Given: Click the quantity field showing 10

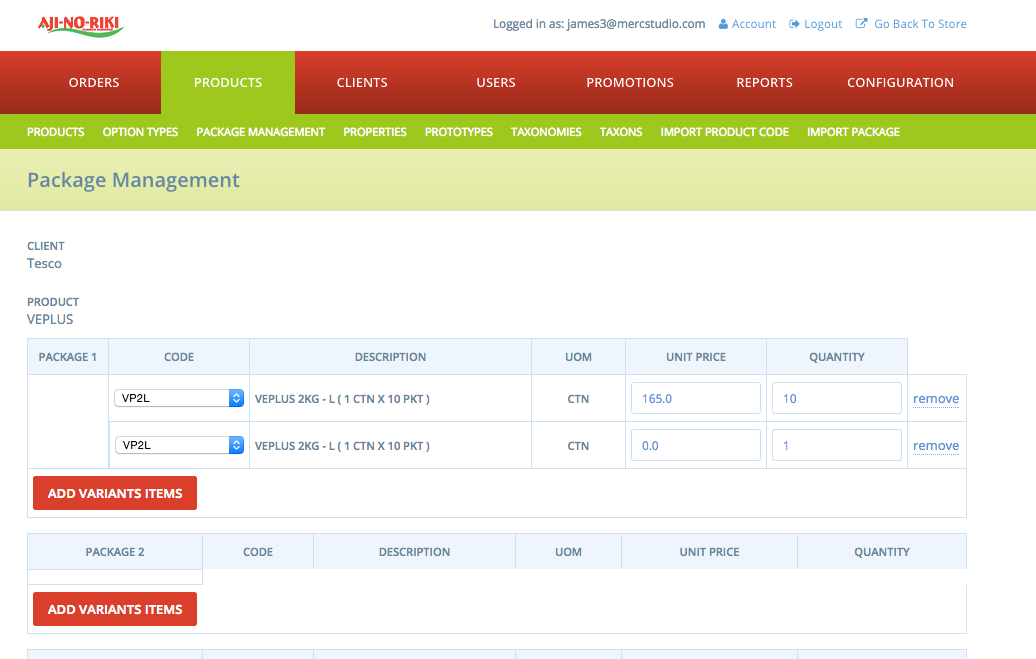Looking at the screenshot, I should click(x=836, y=398).
